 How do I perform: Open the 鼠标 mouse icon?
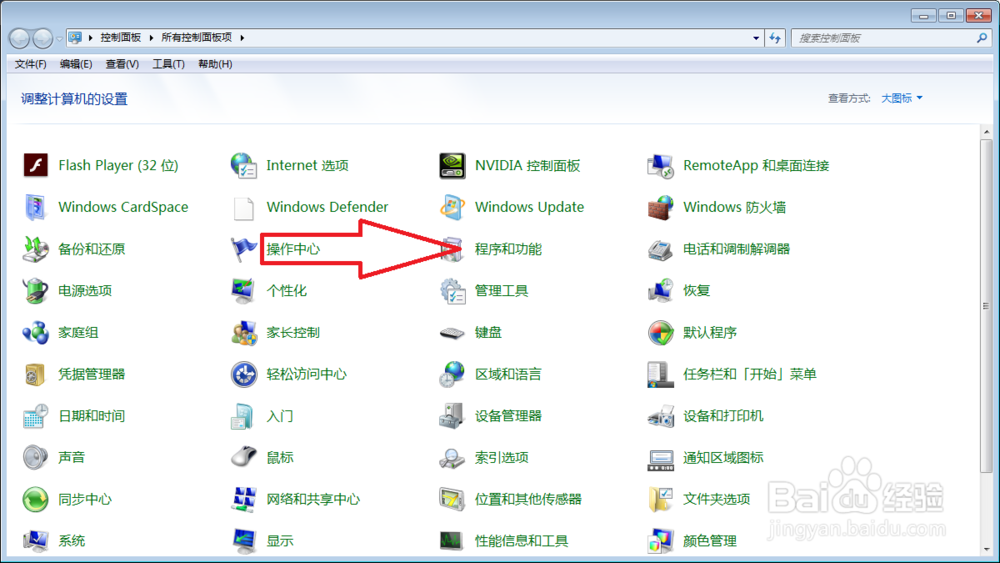244,458
